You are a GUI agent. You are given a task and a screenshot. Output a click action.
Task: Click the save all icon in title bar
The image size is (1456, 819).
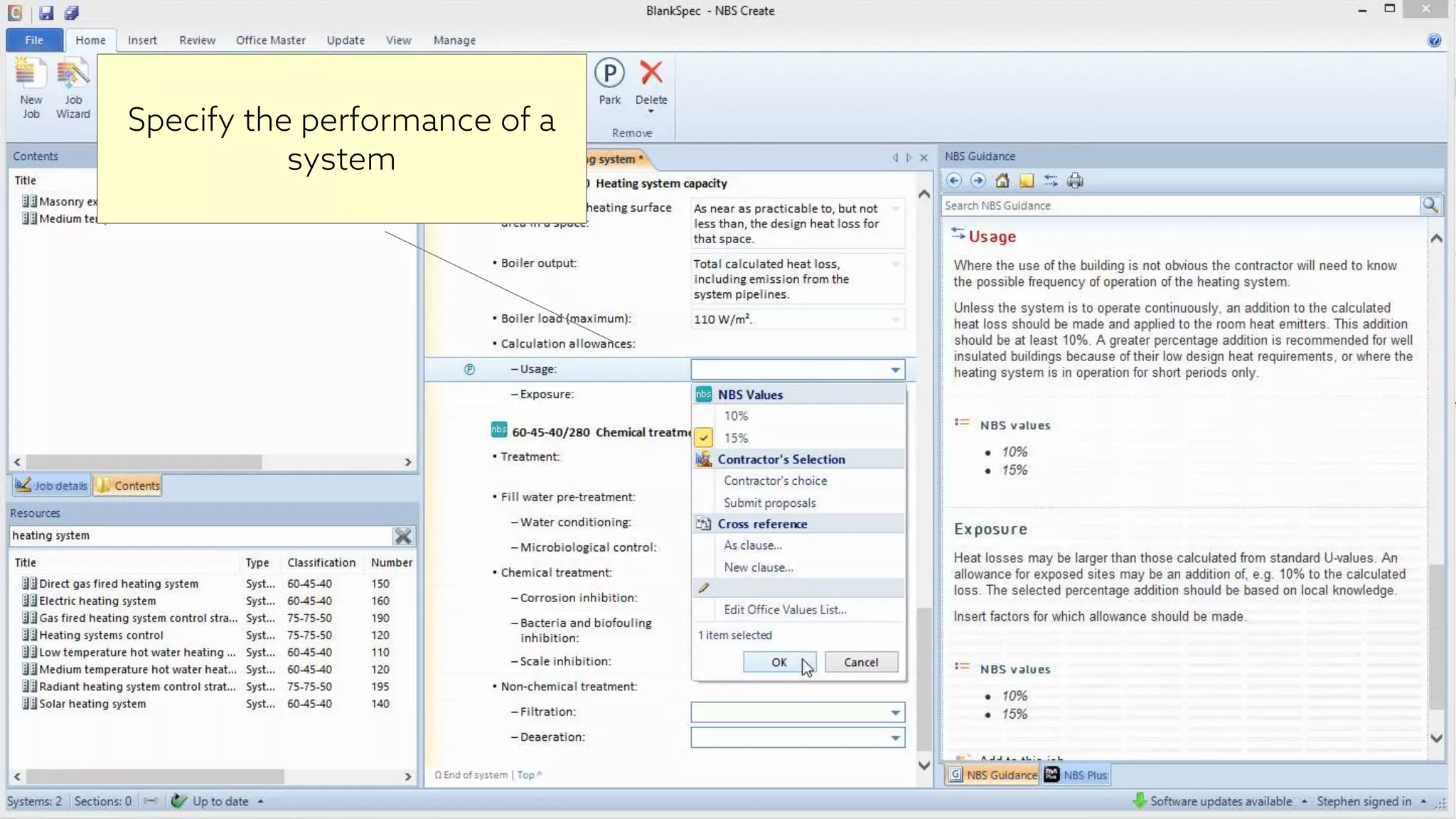[x=71, y=12]
